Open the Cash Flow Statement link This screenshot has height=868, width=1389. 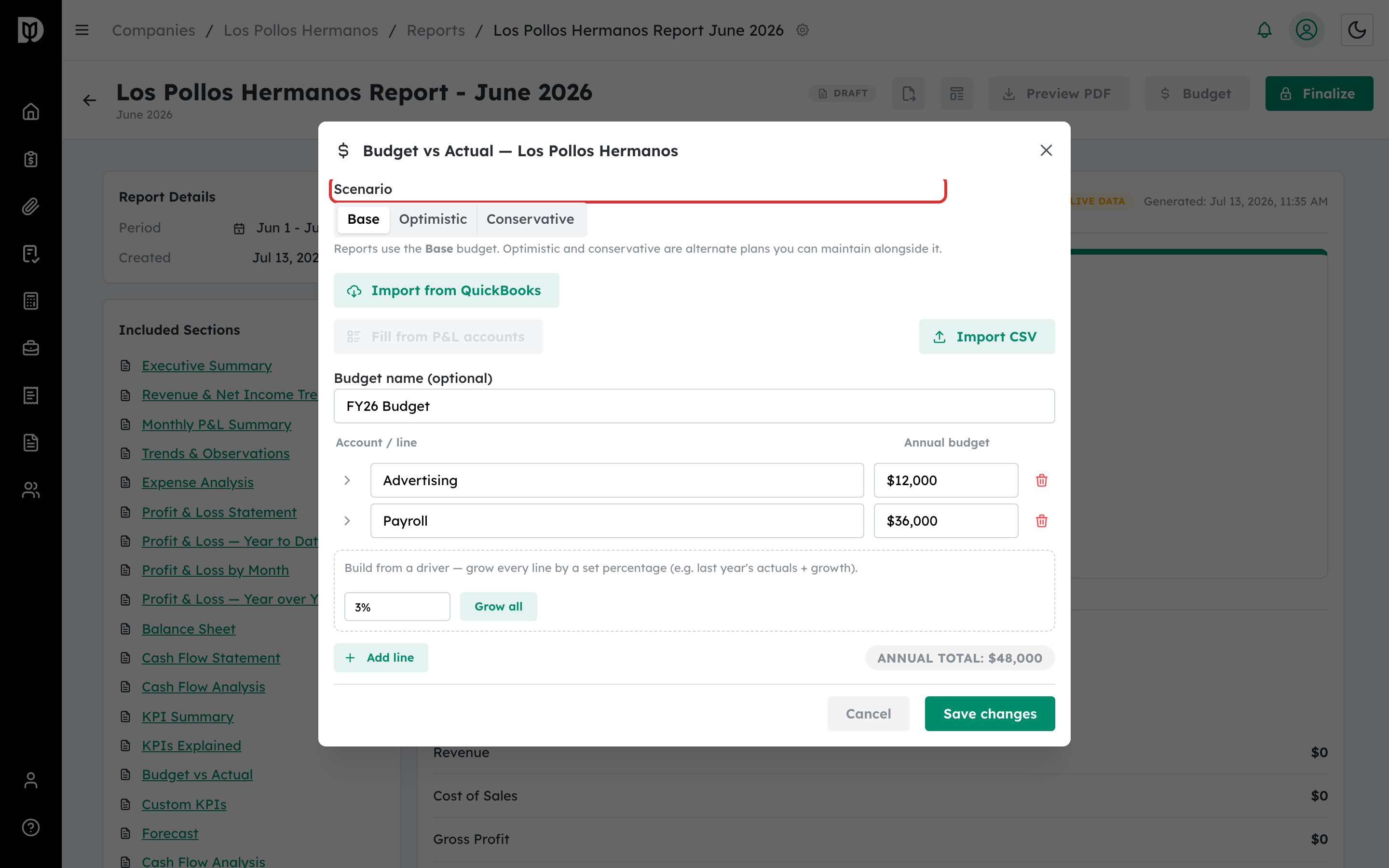(211, 658)
